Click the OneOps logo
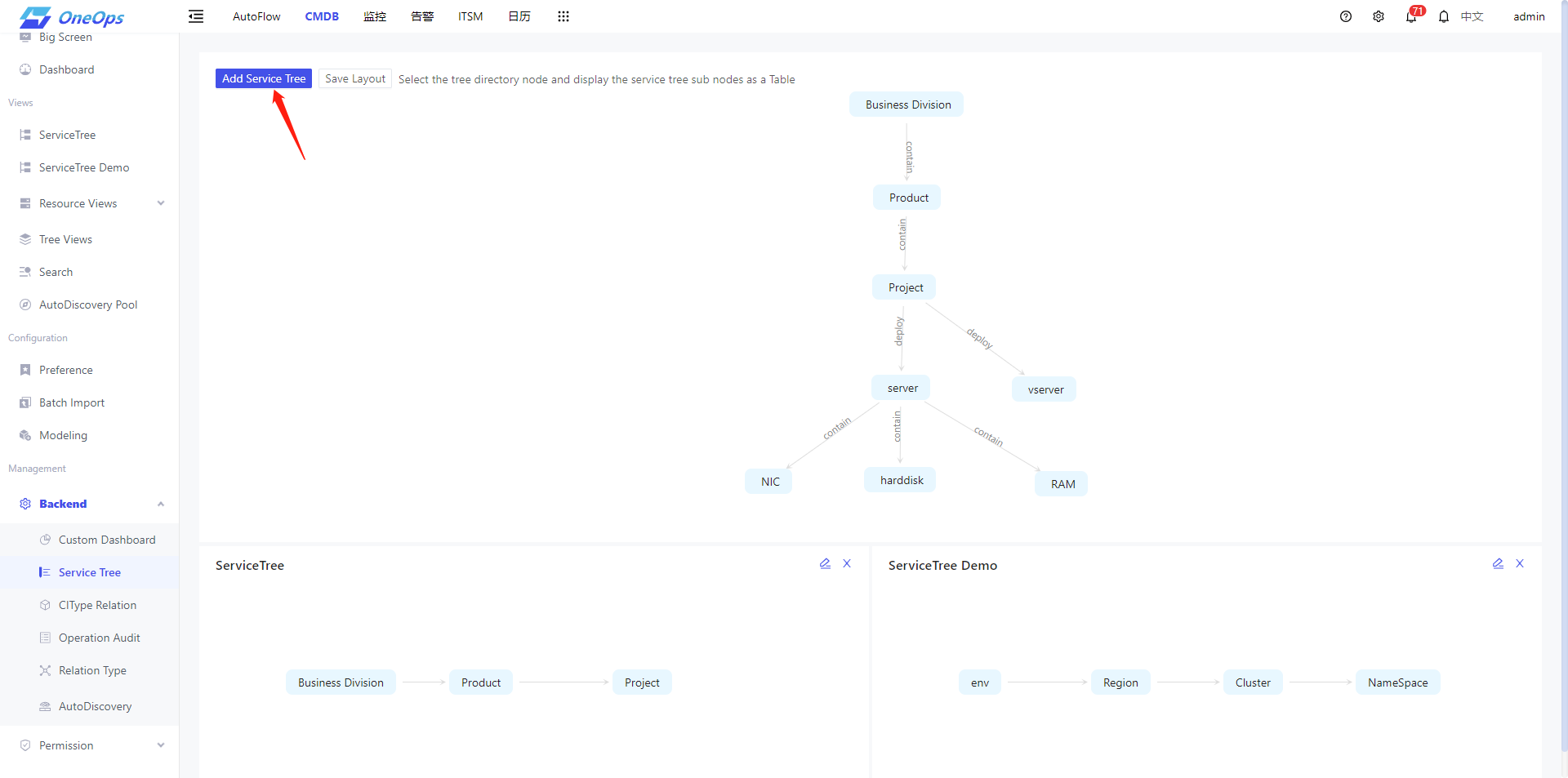Screen dimensions: 1568x778 click(72, 16)
